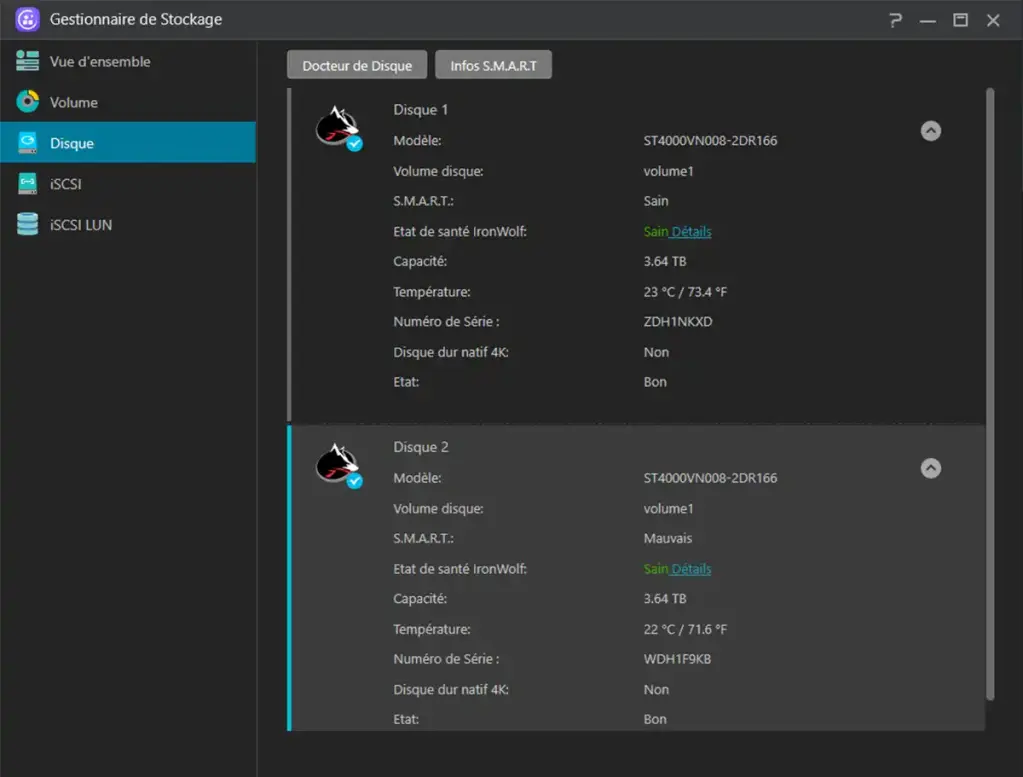
Task: Open IronWolf Détails link for Disque 2
Action: pos(692,569)
